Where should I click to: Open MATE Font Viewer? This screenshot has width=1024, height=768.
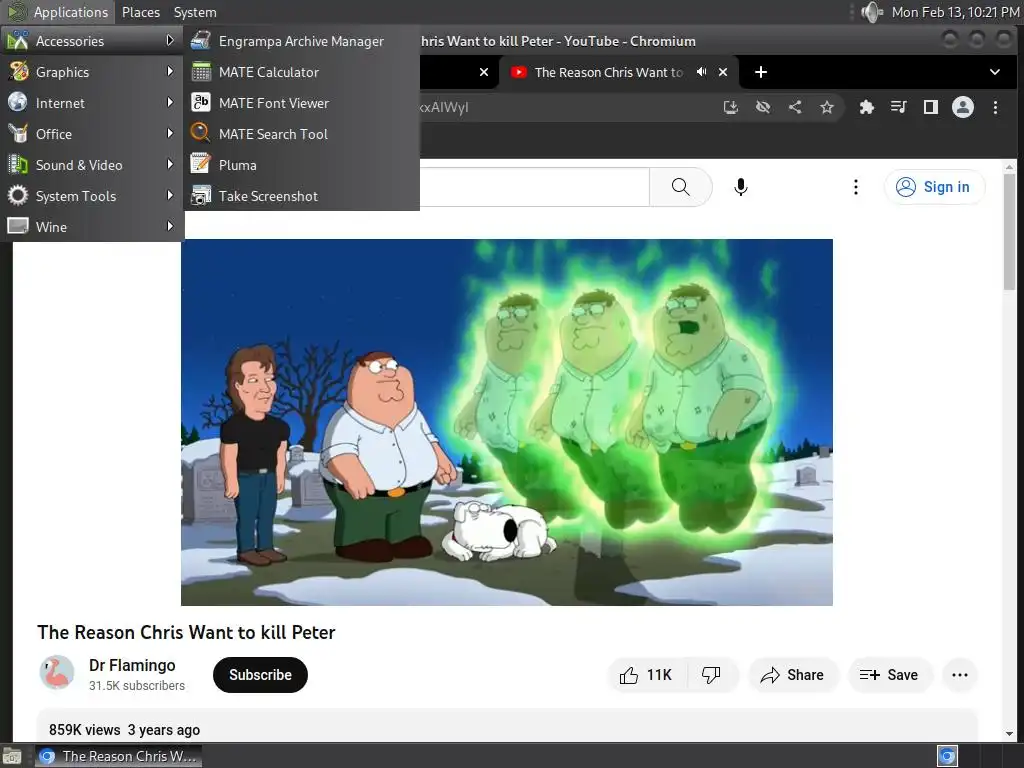301,103
